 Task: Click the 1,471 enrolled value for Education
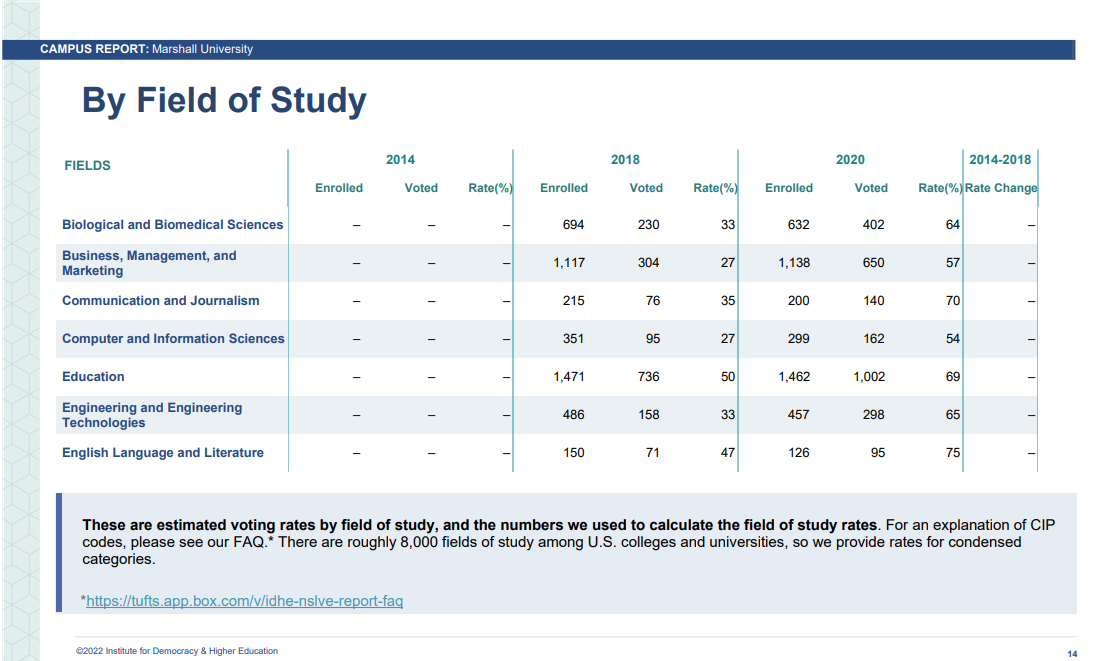[x=569, y=377]
